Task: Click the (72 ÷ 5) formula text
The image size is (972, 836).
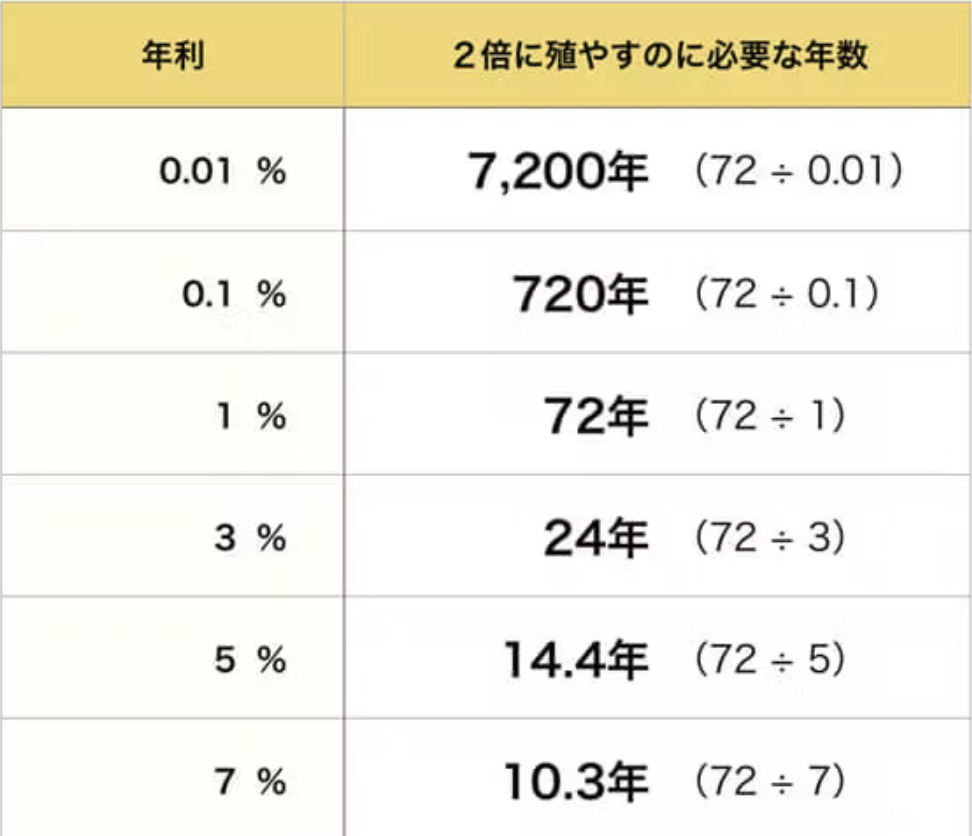Action: click(769, 660)
